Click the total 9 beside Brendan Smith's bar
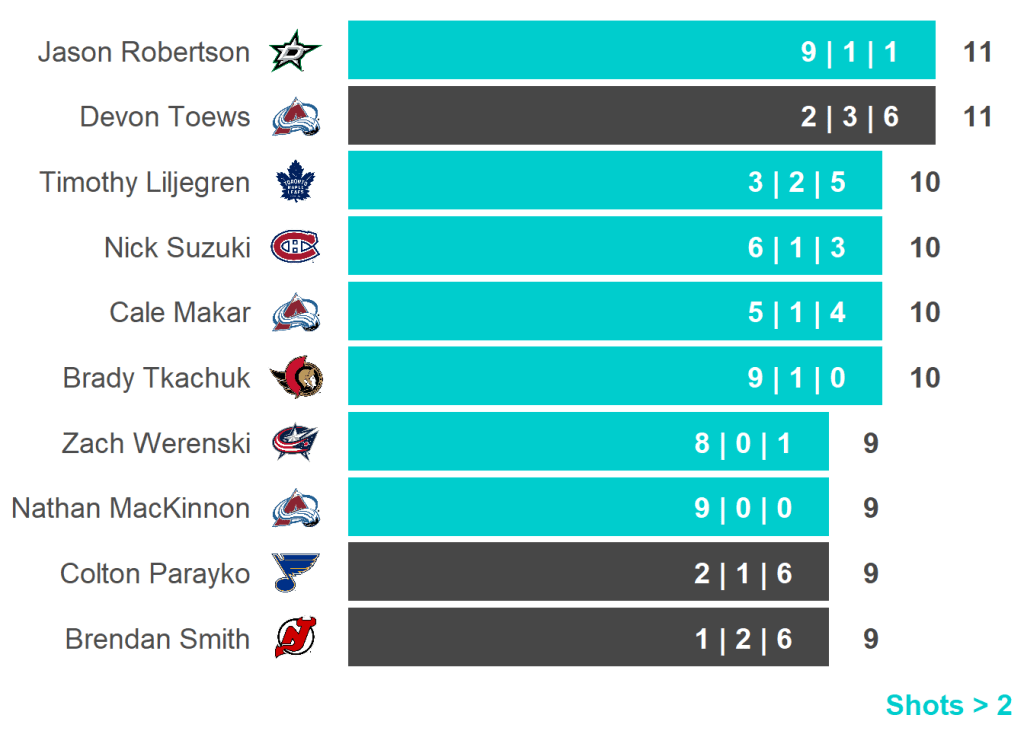Image resolution: width=1024 pixels, height=731 pixels. pos(871,638)
